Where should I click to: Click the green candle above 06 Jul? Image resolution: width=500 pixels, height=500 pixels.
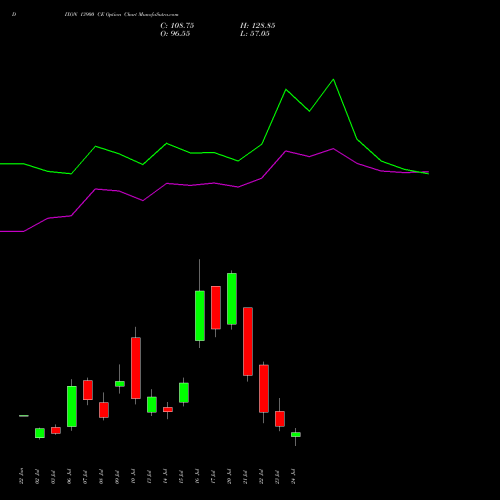[72, 406]
